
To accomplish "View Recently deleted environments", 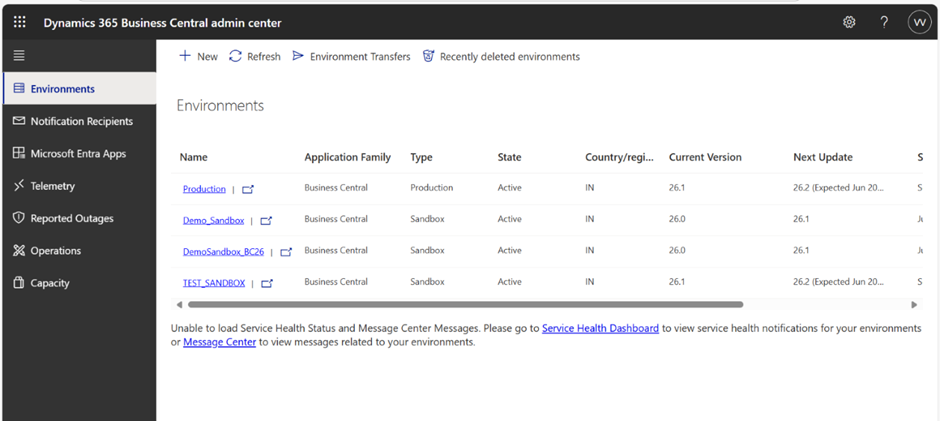I will [x=501, y=57].
